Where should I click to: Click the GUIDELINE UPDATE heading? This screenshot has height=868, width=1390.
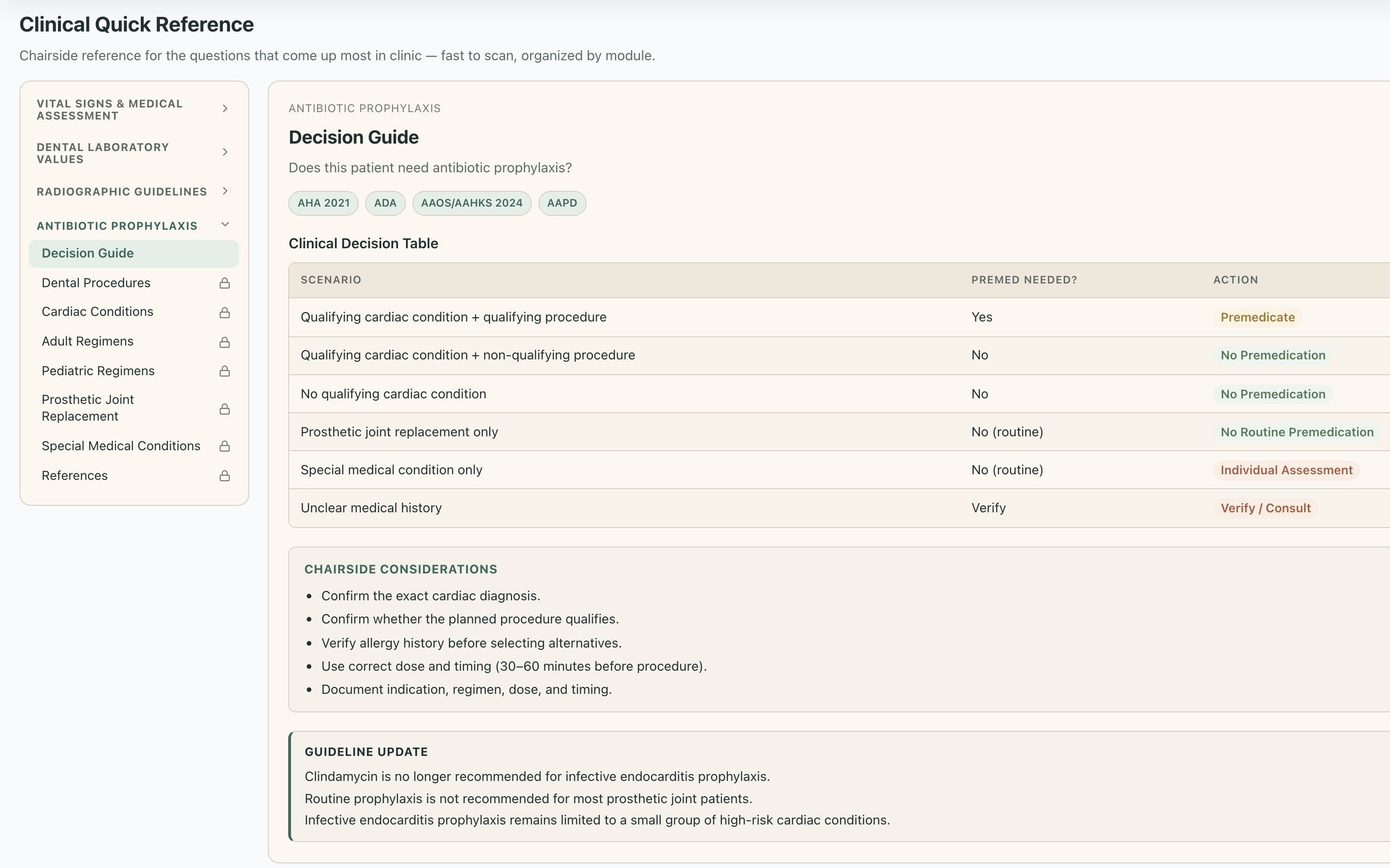(x=366, y=752)
